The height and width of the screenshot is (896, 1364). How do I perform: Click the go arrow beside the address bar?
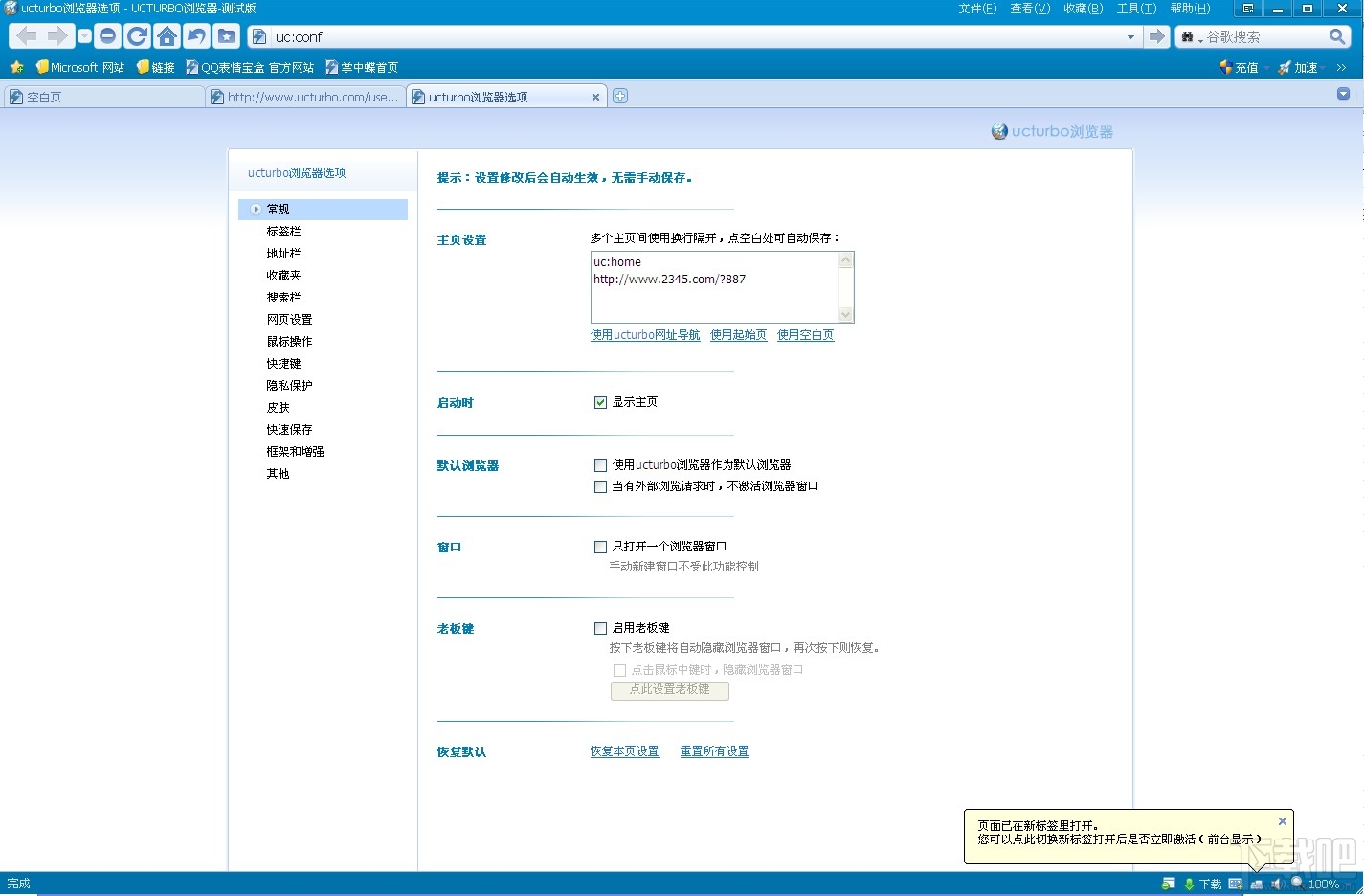coord(1157,36)
